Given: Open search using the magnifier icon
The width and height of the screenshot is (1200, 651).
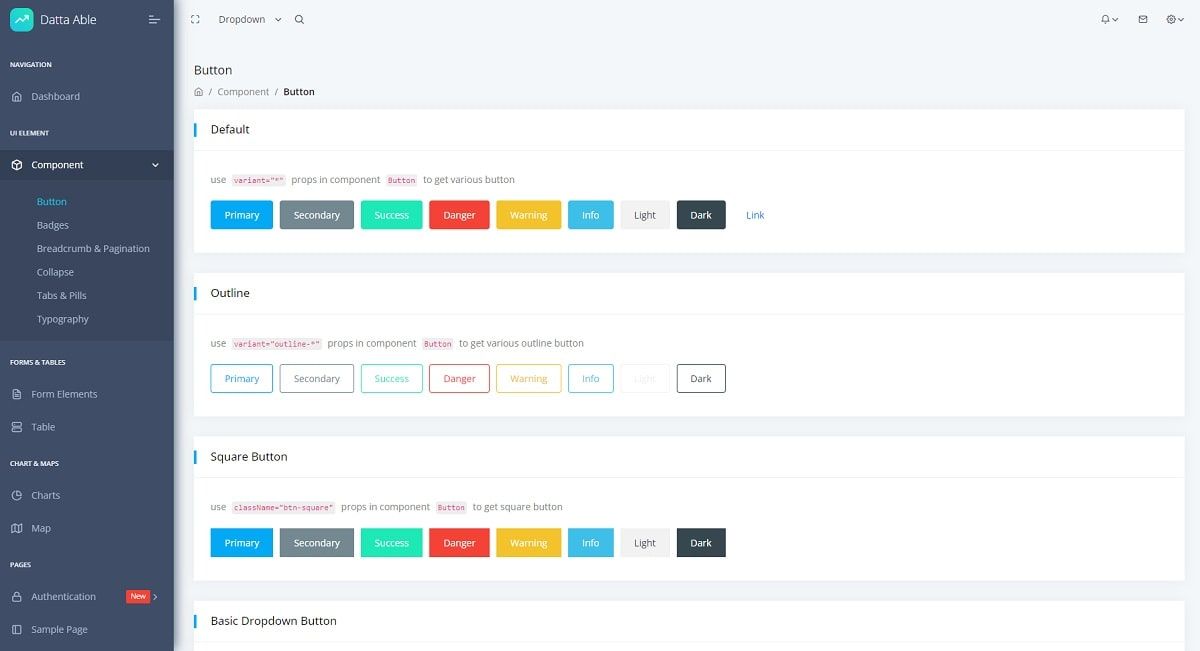Looking at the screenshot, I should click(x=298, y=19).
